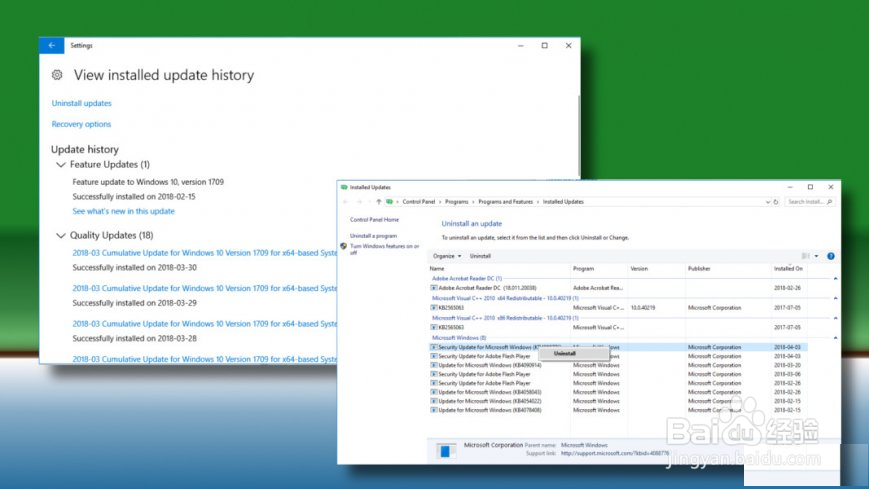Open the Uninstall a program link

373,236
